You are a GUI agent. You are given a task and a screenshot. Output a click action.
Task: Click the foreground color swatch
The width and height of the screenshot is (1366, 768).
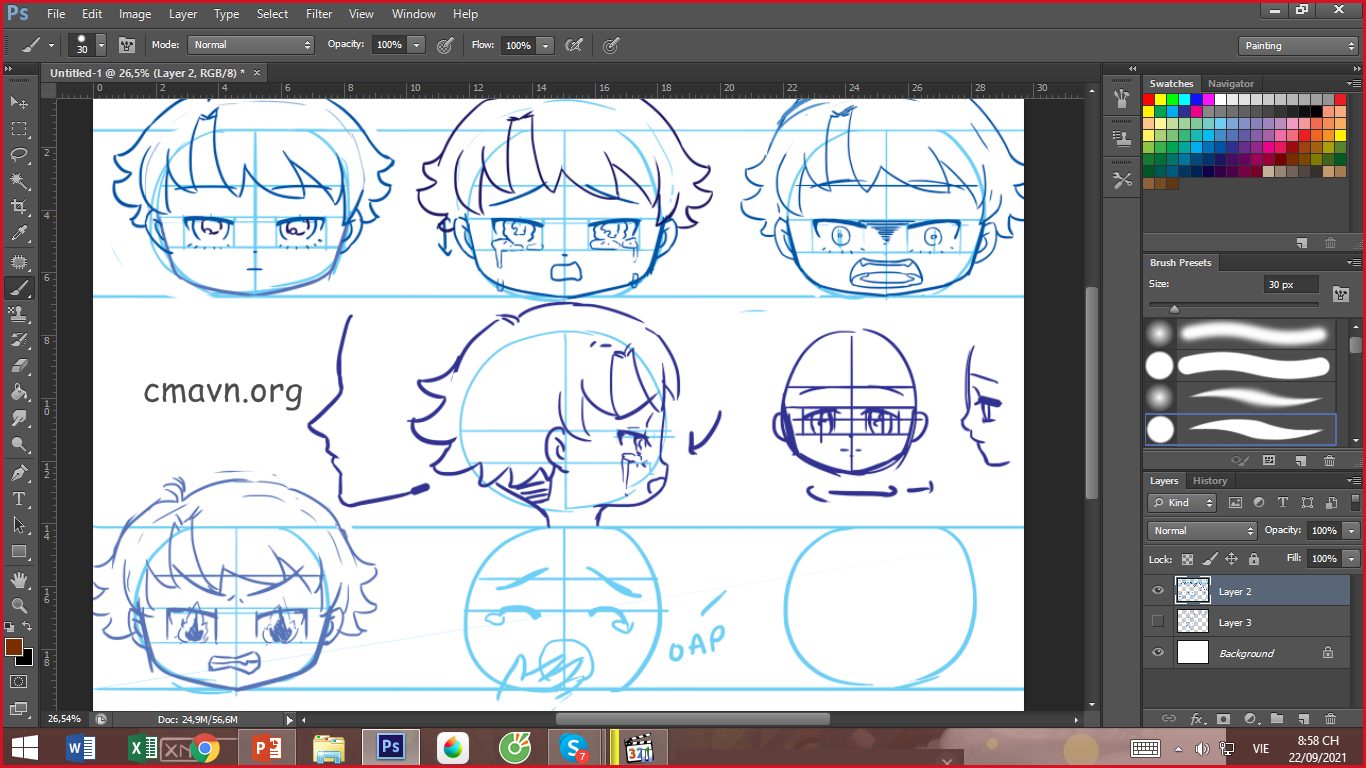(14, 647)
